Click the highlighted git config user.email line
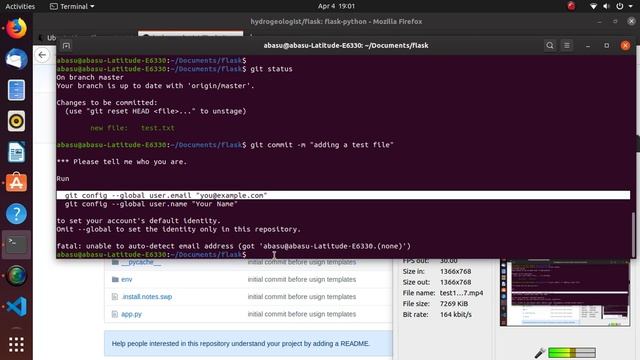Viewport: 640px width, 360px height. coord(343,195)
